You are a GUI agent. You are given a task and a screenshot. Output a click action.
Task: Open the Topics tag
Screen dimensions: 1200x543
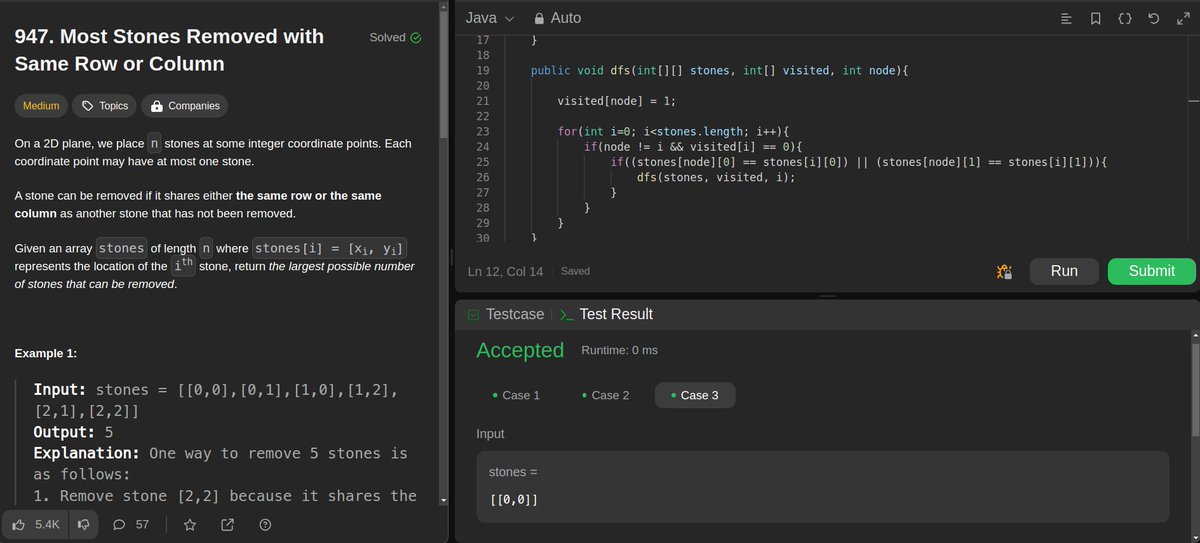click(x=104, y=105)
